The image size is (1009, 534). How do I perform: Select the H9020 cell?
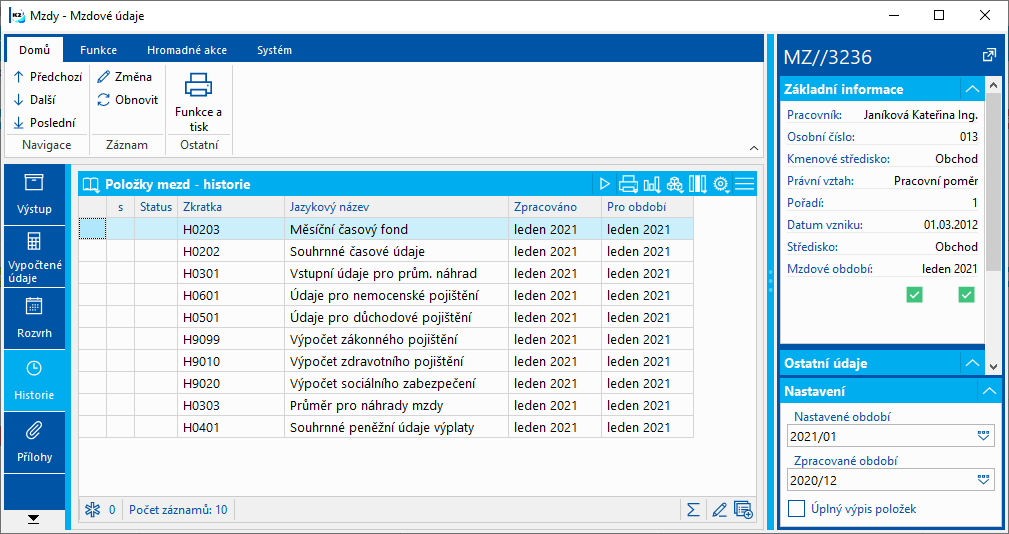[231, 383]
